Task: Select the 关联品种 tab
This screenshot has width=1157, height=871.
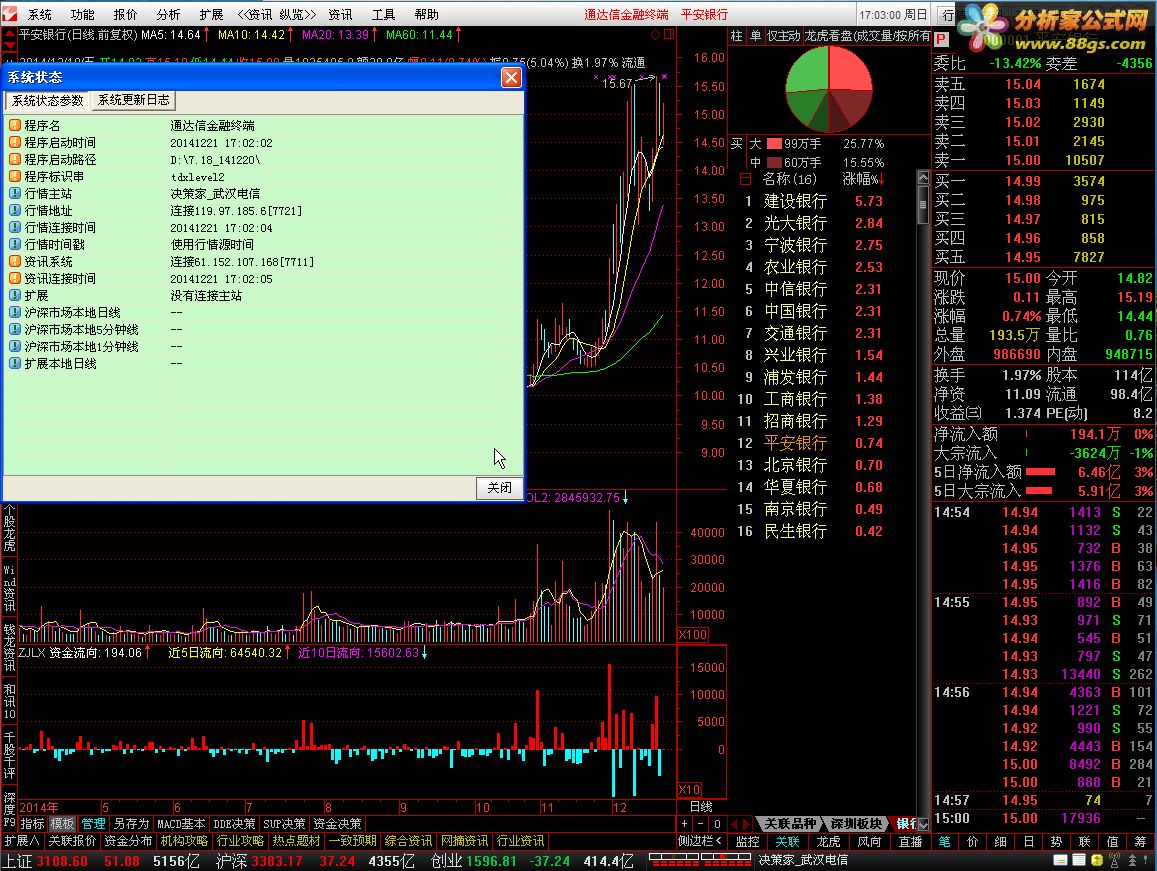Action: (790, 824)
